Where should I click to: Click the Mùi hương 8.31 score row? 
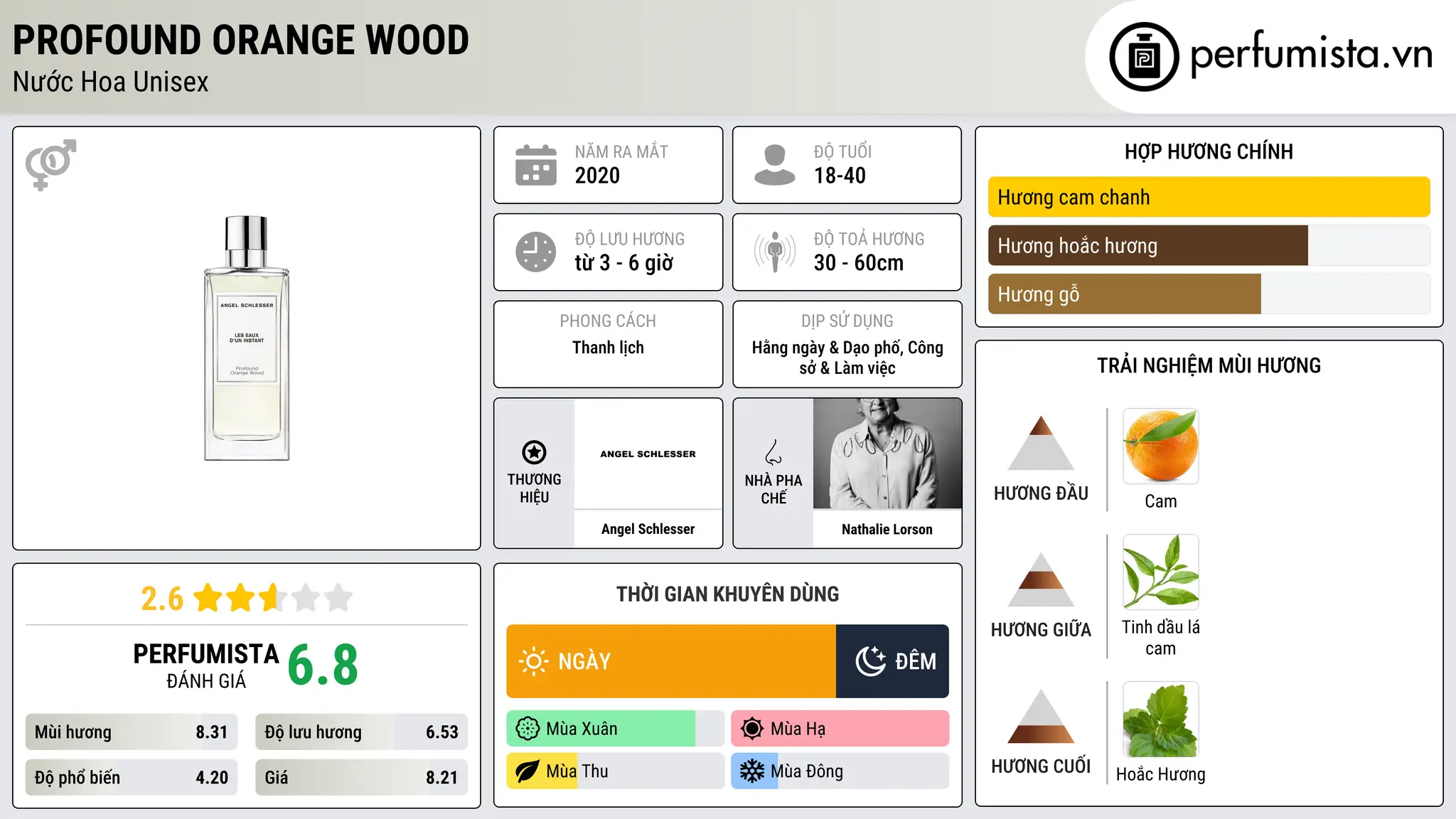tap(132, 732)
